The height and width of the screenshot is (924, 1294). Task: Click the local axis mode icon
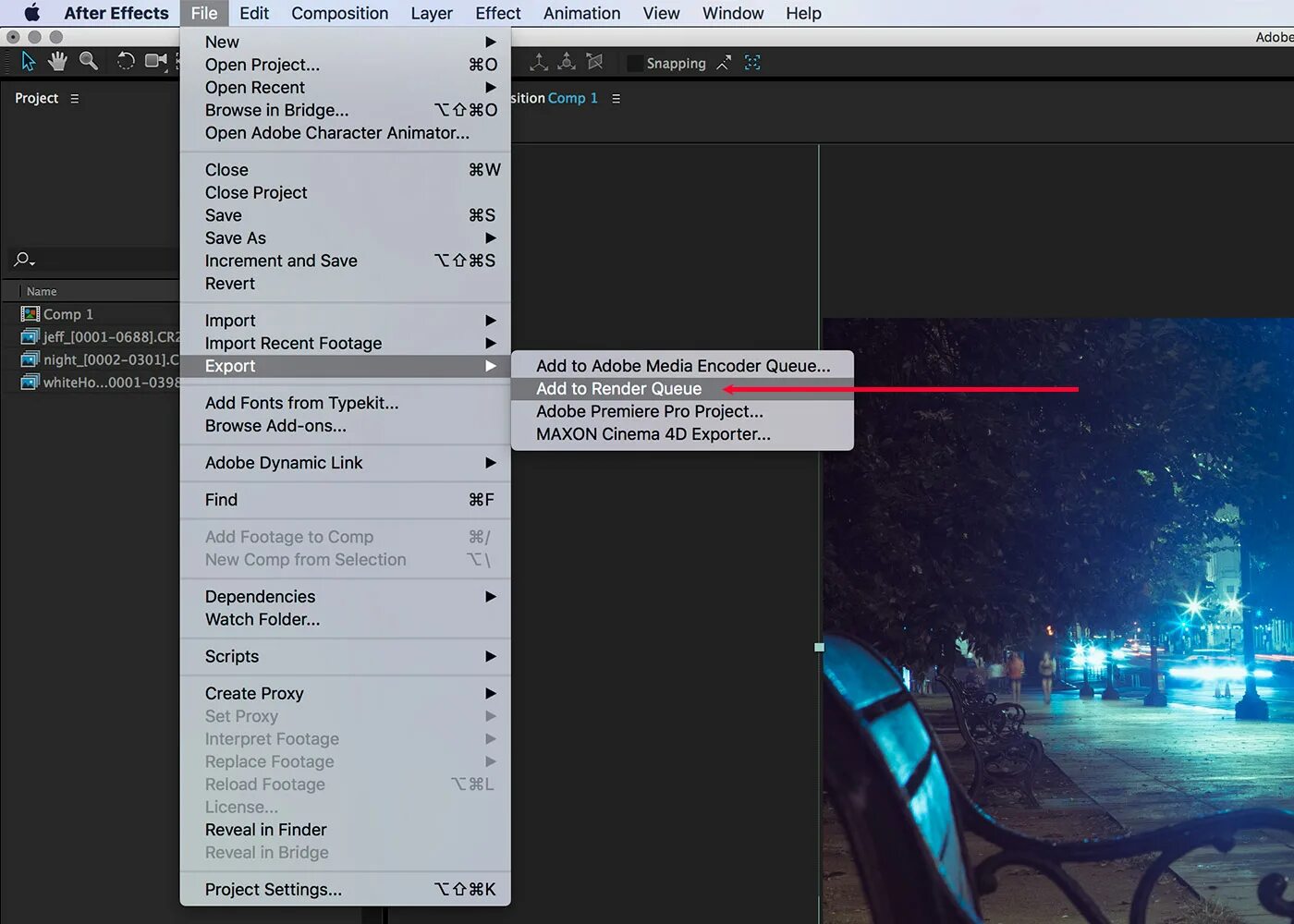(539, 62)
